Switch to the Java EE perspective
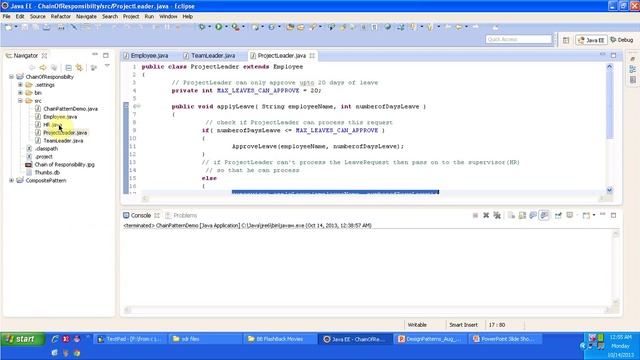 pyautogui.click(x=591, y=40)
